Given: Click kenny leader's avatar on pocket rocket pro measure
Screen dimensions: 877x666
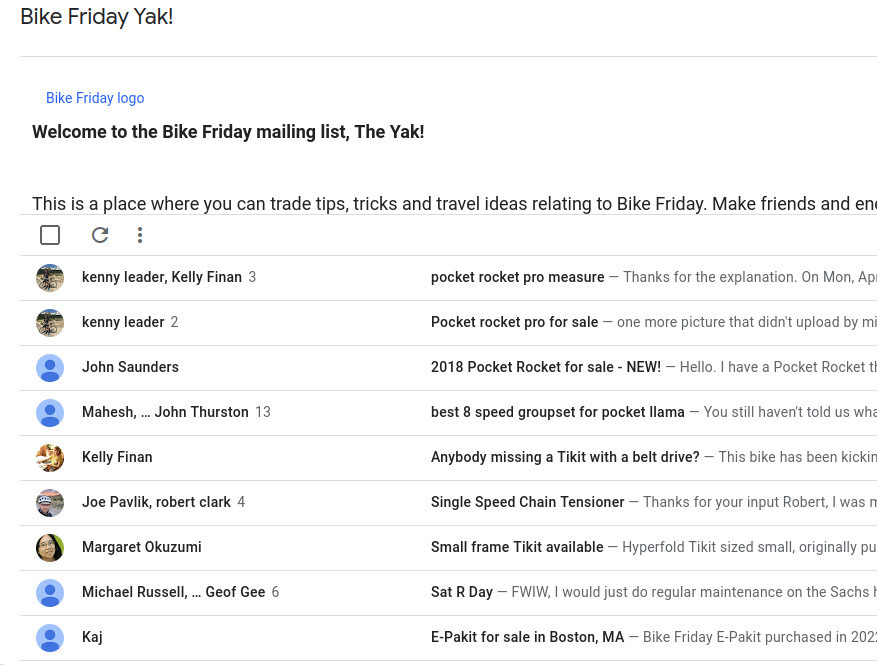Looking at the screenshot, I should (x=50, y=278).
